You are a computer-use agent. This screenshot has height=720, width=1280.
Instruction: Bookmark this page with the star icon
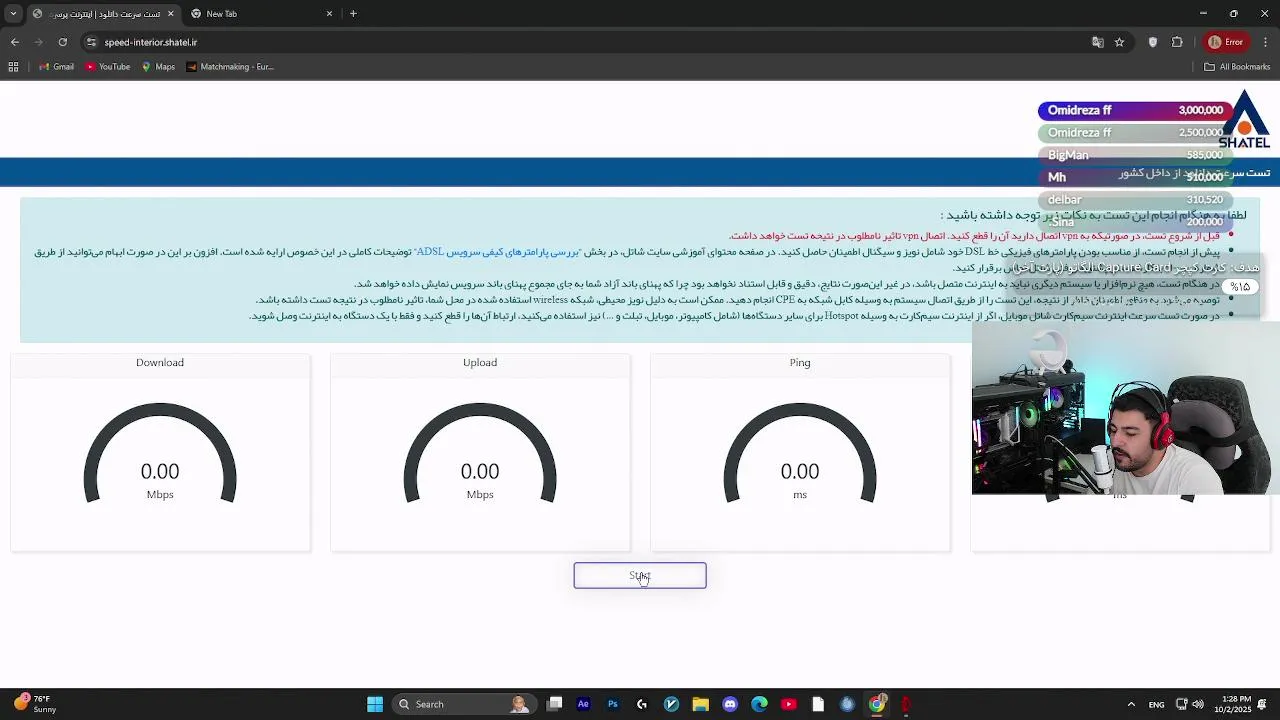pyautogui.click(x=1119, y=42)
